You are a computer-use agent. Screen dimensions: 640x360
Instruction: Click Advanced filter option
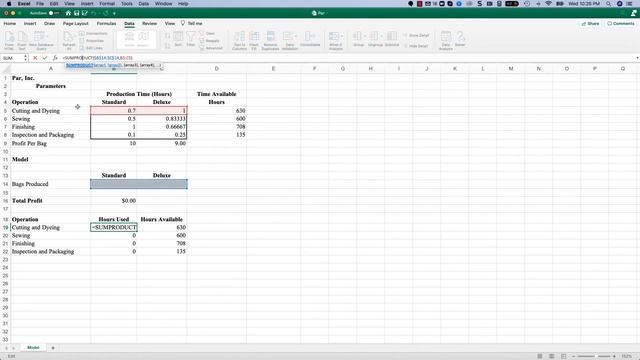coord(211,48)
